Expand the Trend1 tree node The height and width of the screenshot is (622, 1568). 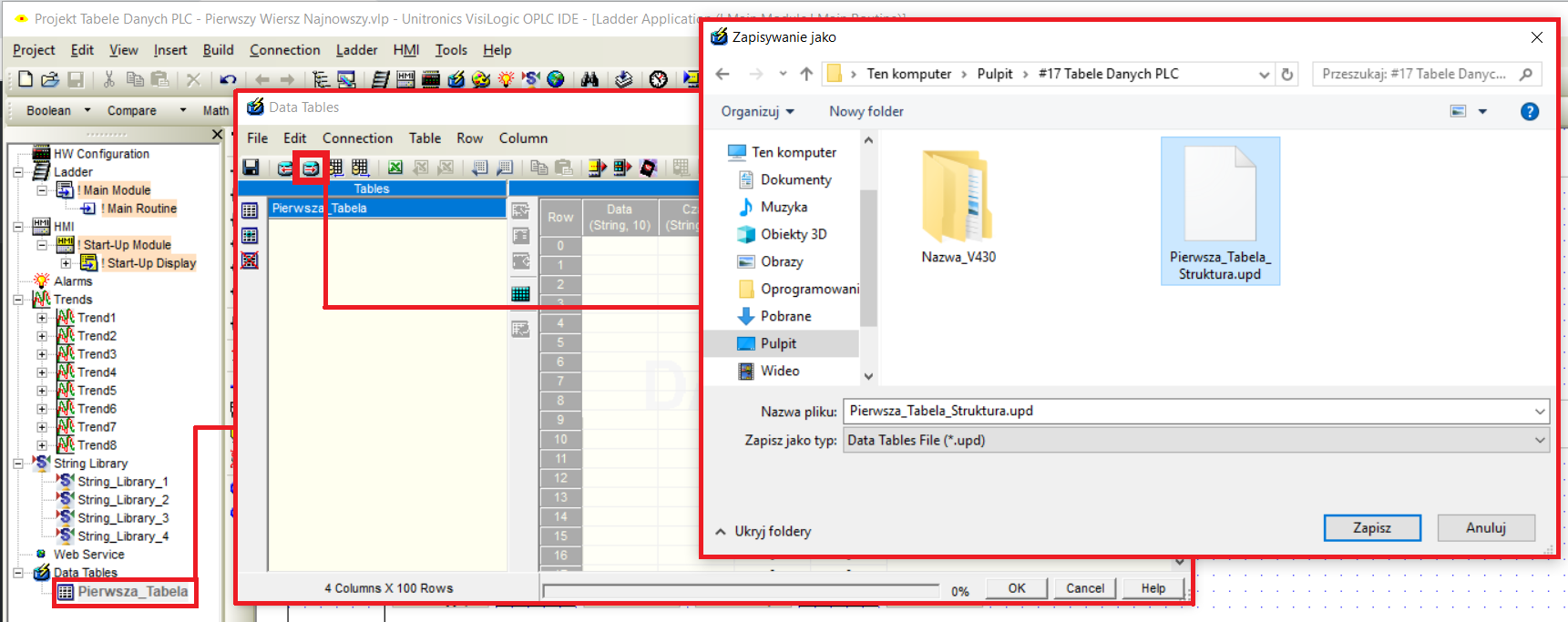(x=42, y=318)
